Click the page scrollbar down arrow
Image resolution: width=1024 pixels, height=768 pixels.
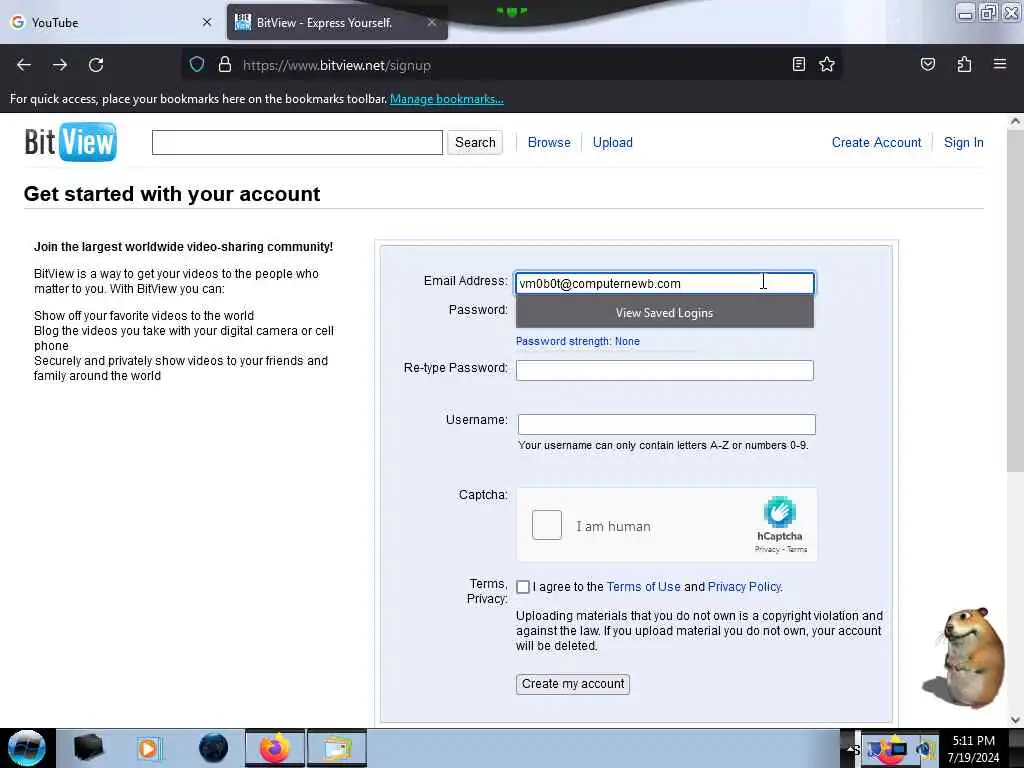point(1015,720)
